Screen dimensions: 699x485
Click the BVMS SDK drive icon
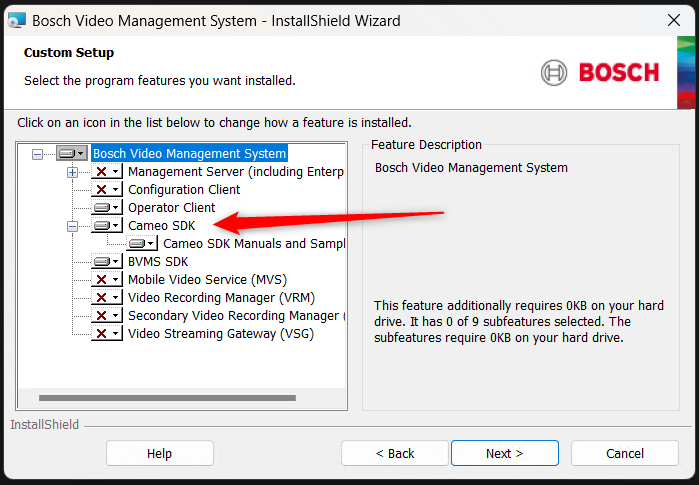tap(101, 262)
